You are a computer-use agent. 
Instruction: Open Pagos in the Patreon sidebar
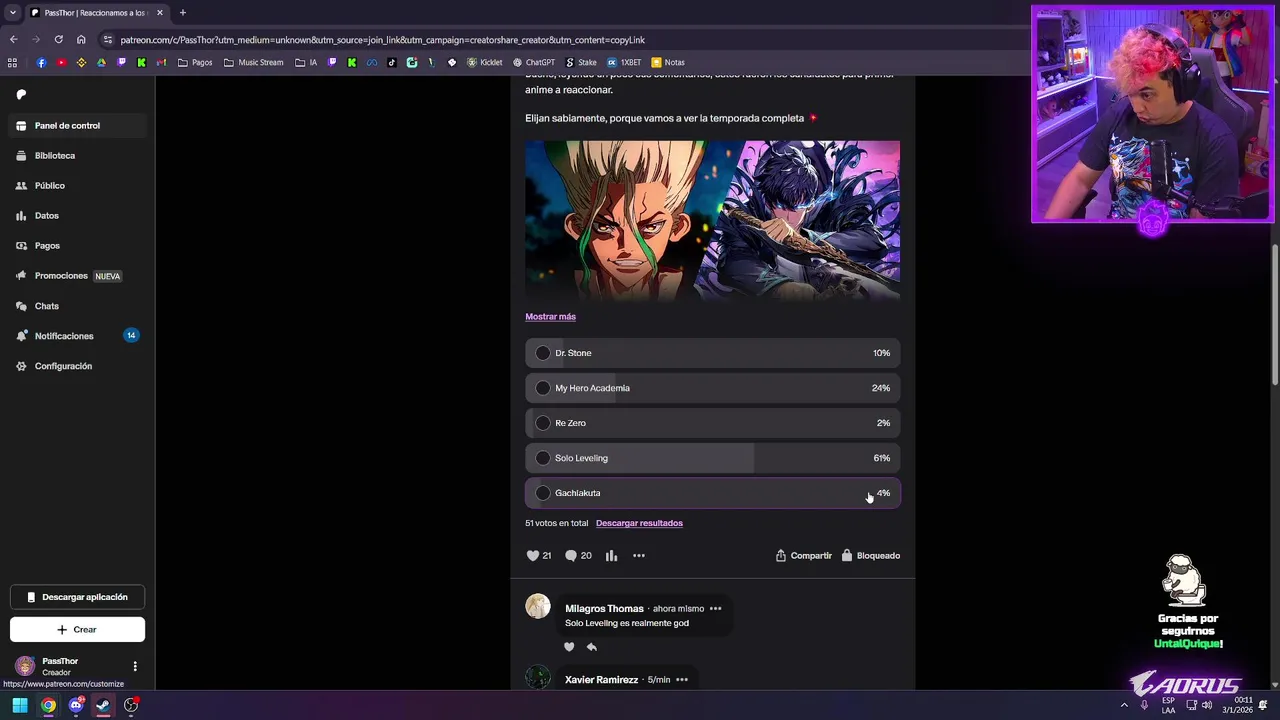78,246
